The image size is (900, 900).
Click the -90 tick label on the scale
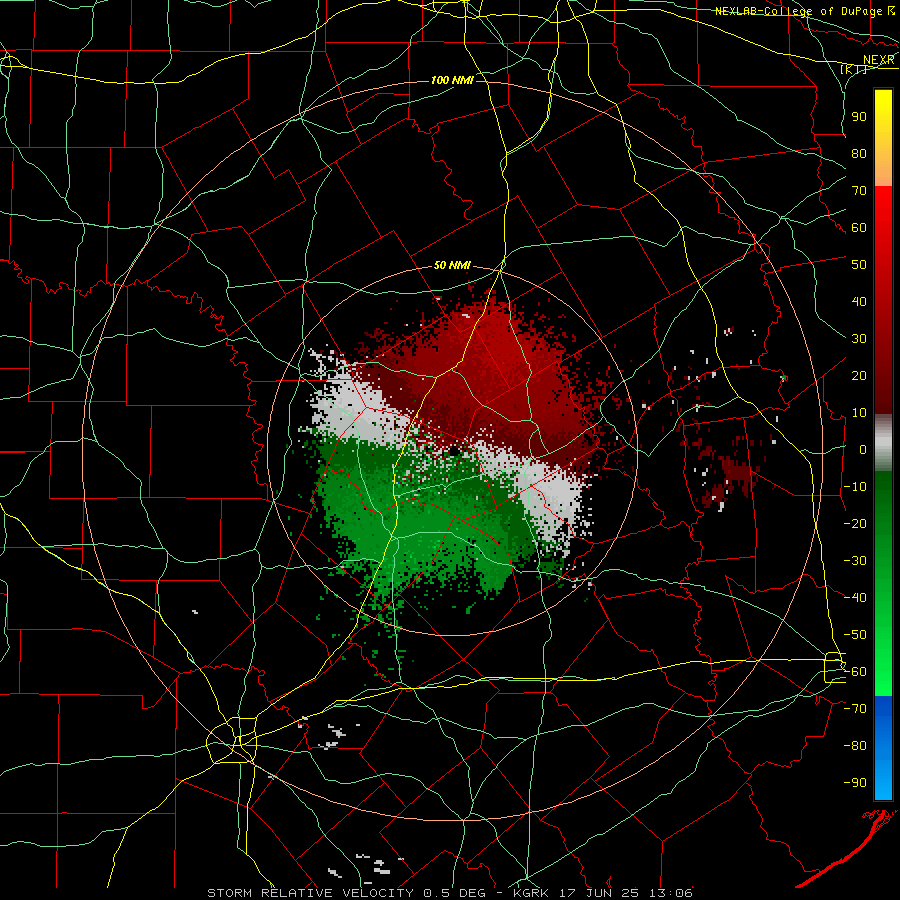[855, 783]
